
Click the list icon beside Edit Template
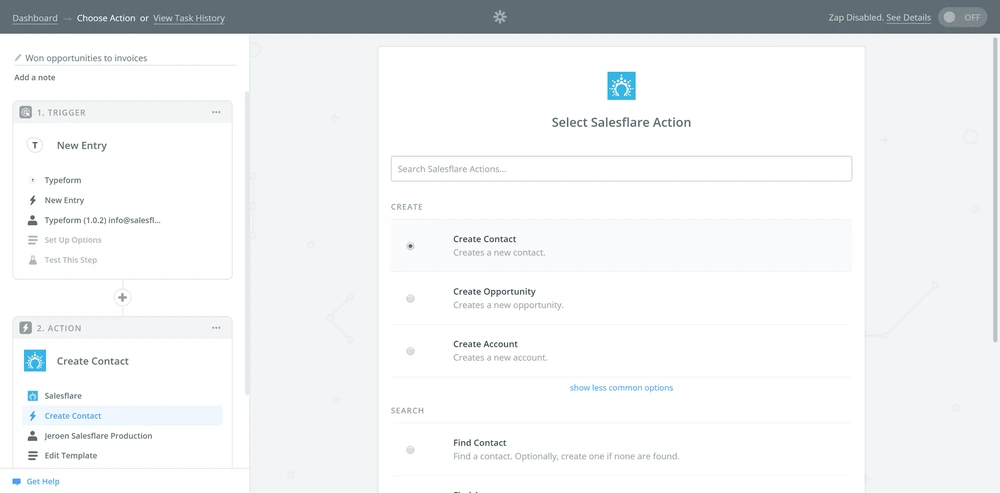(33, 455)
